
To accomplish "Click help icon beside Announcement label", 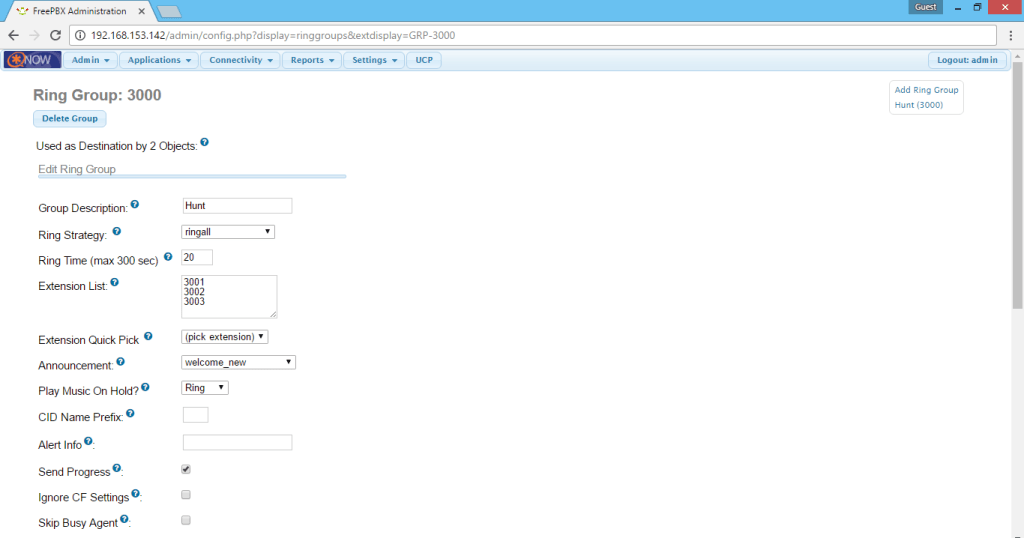I will point(120,362).
